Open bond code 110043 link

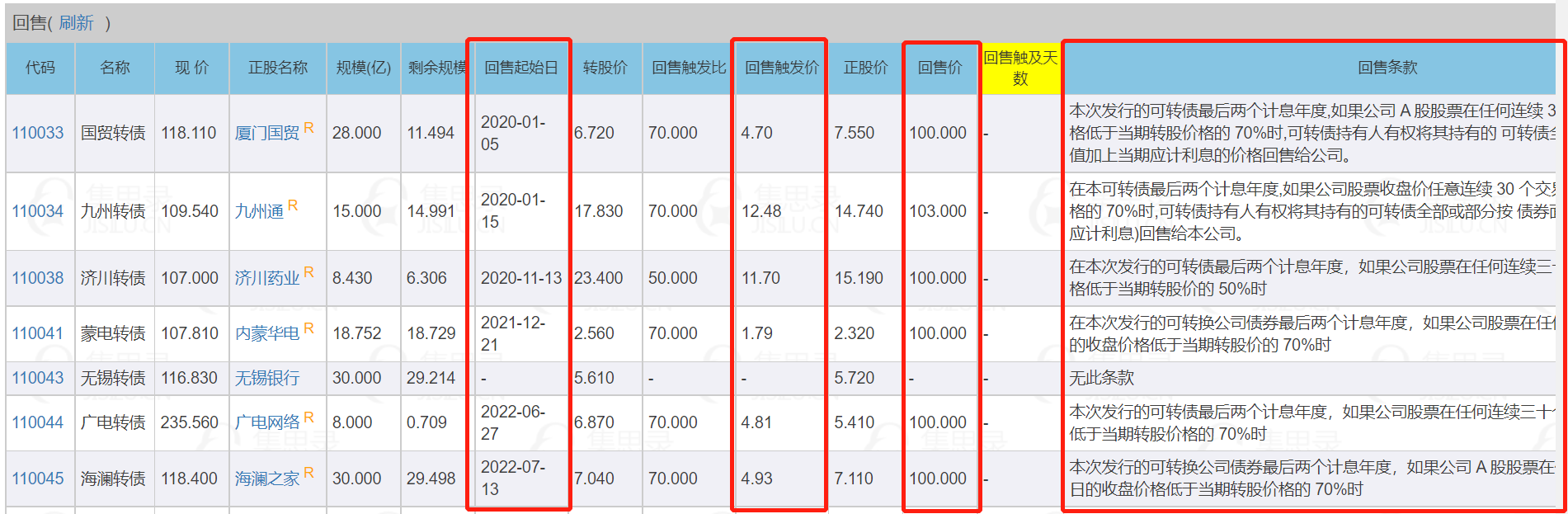pyautogui.click(x=37, y=378)
